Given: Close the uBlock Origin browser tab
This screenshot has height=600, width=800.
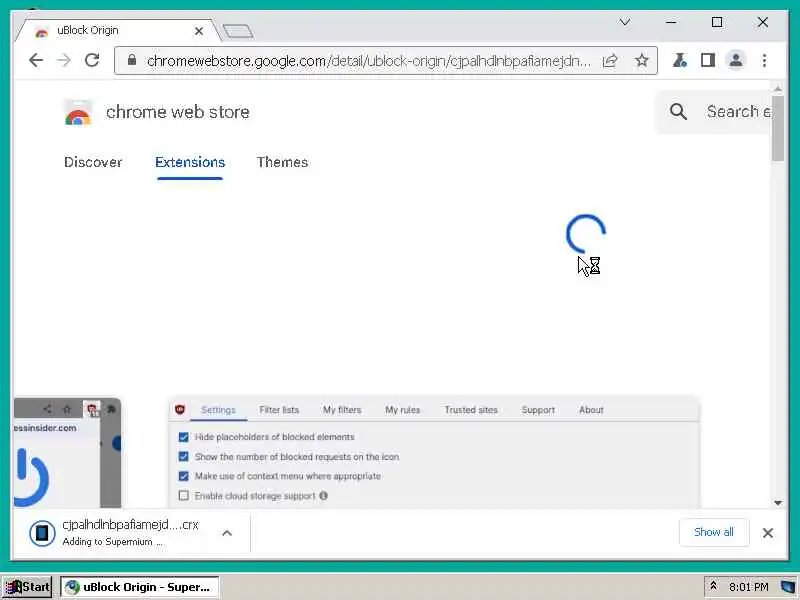Looking at the screenshot, I should [199, 31].
